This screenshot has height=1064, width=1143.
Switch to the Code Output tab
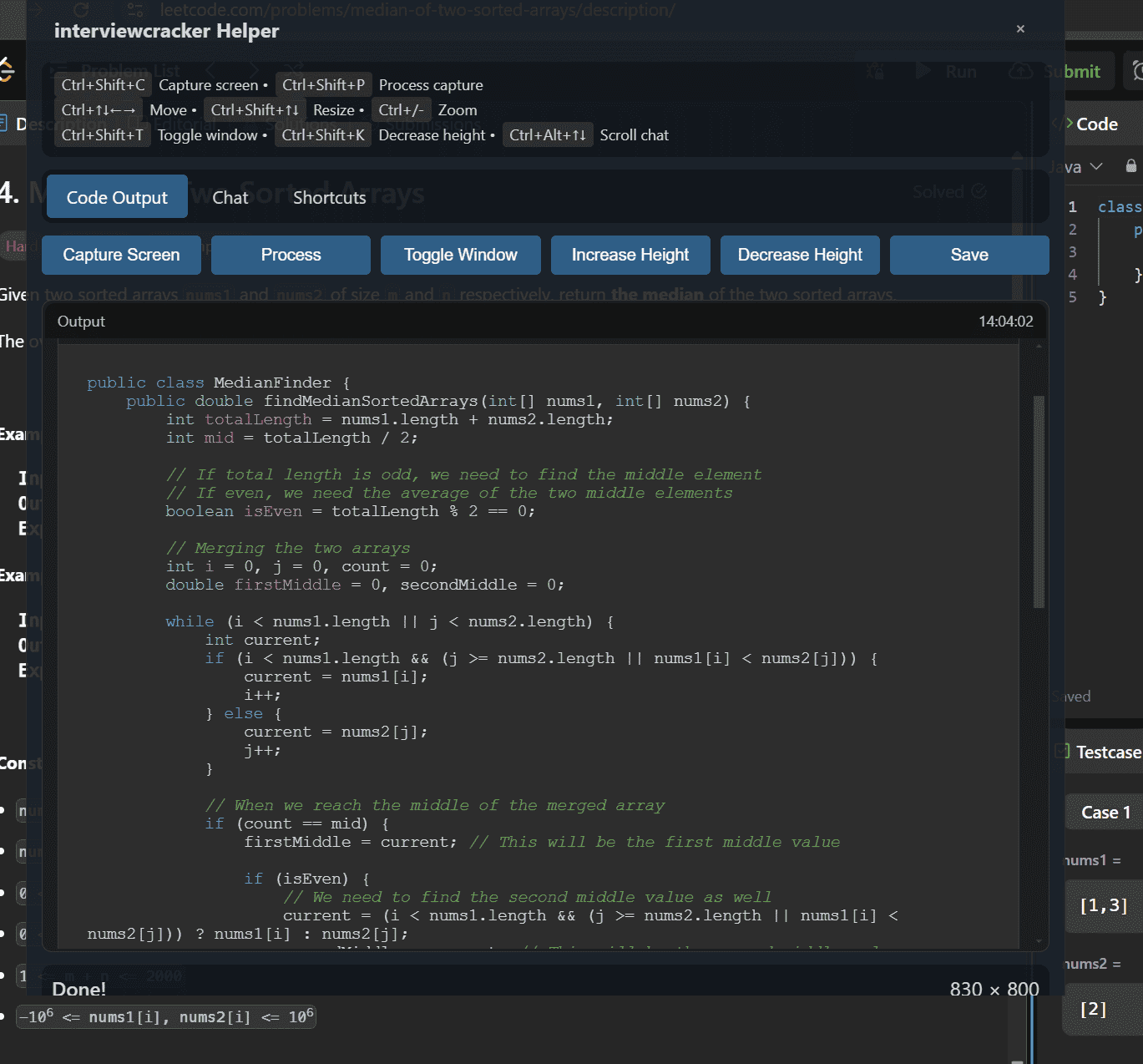[x=117, y=197]
